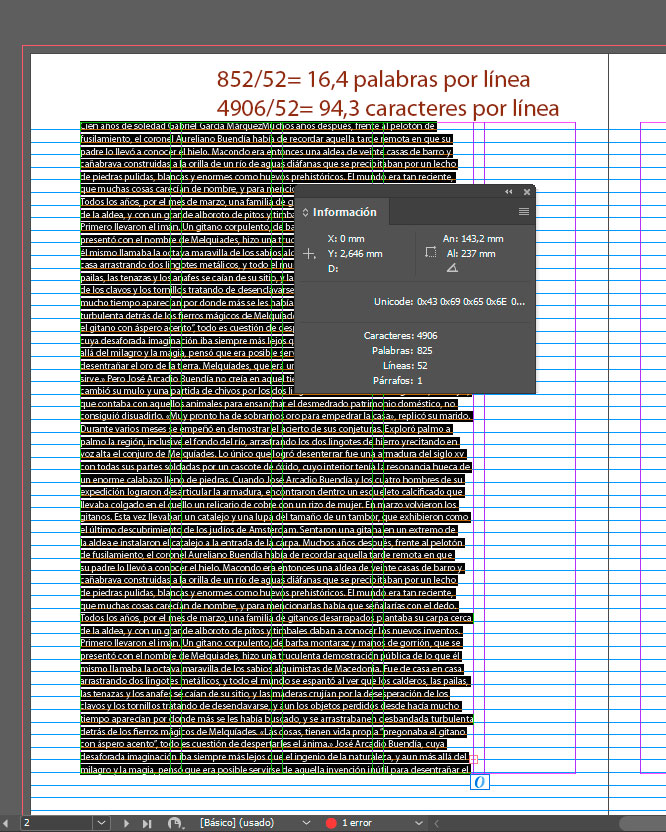Click the cursor position crosshair icon
This screenshot has width=666, height=832.
(x=310, y=254)
